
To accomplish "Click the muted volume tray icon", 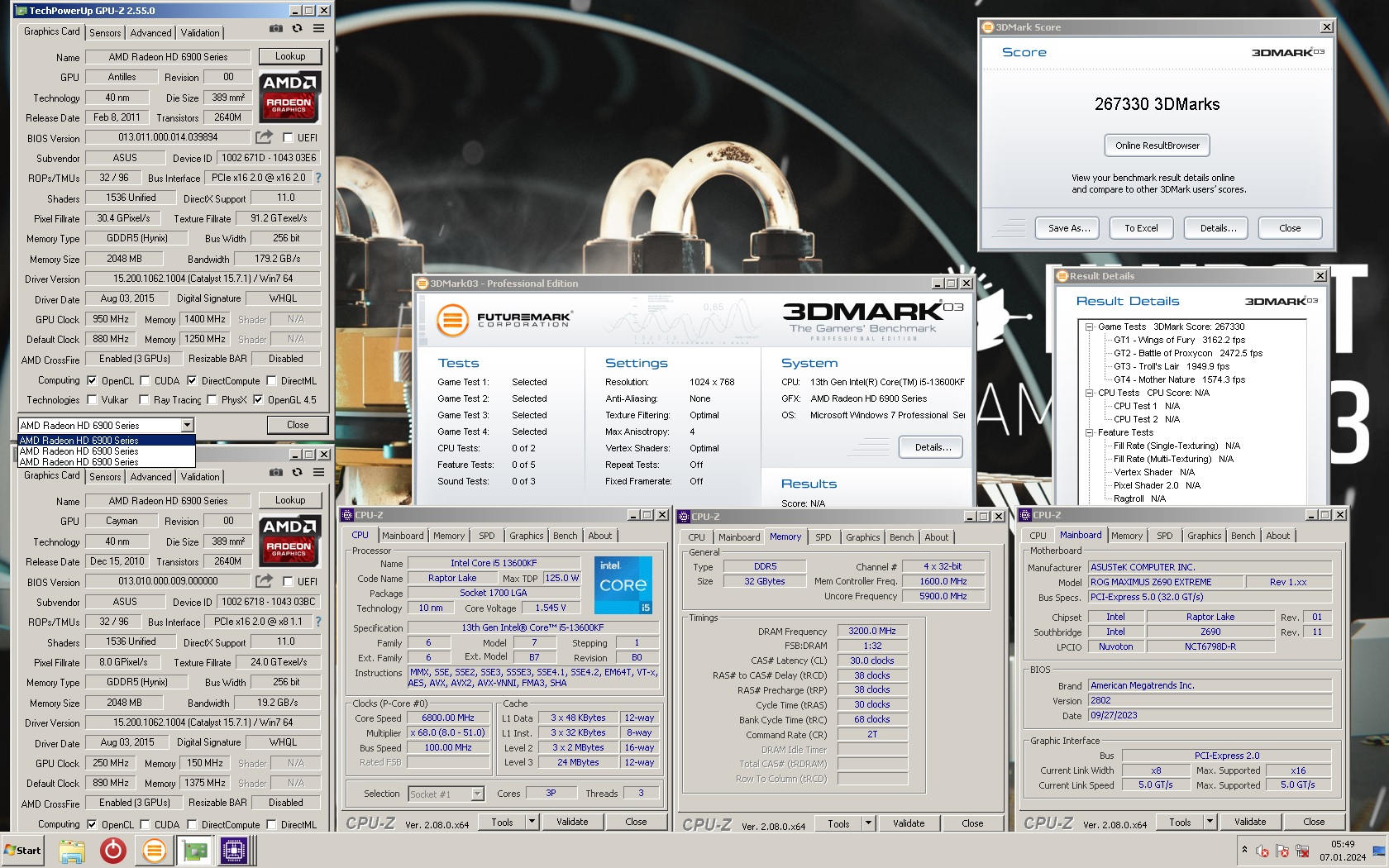I will point(1263,851).
